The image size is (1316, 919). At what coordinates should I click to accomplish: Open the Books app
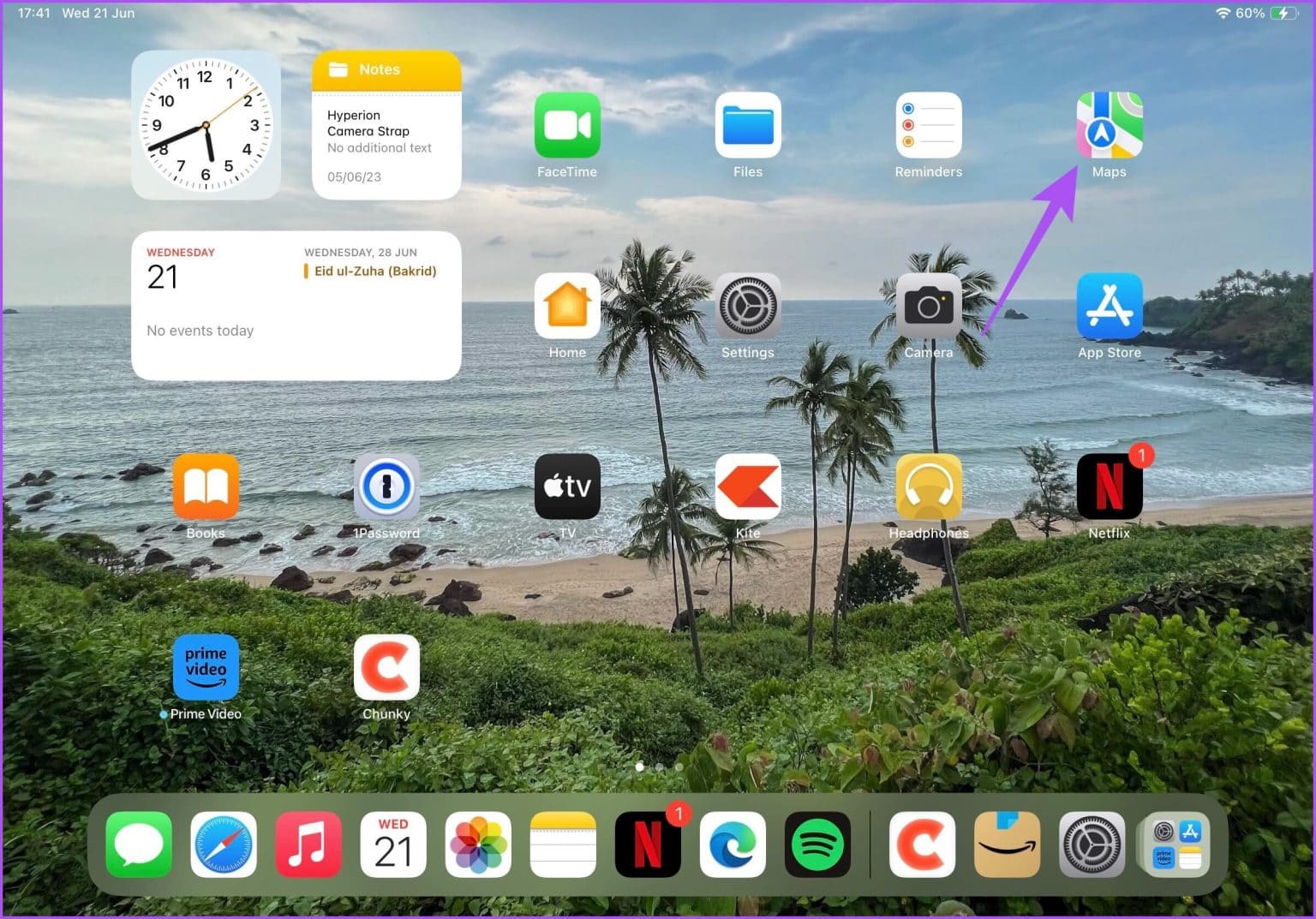[206, 486]
